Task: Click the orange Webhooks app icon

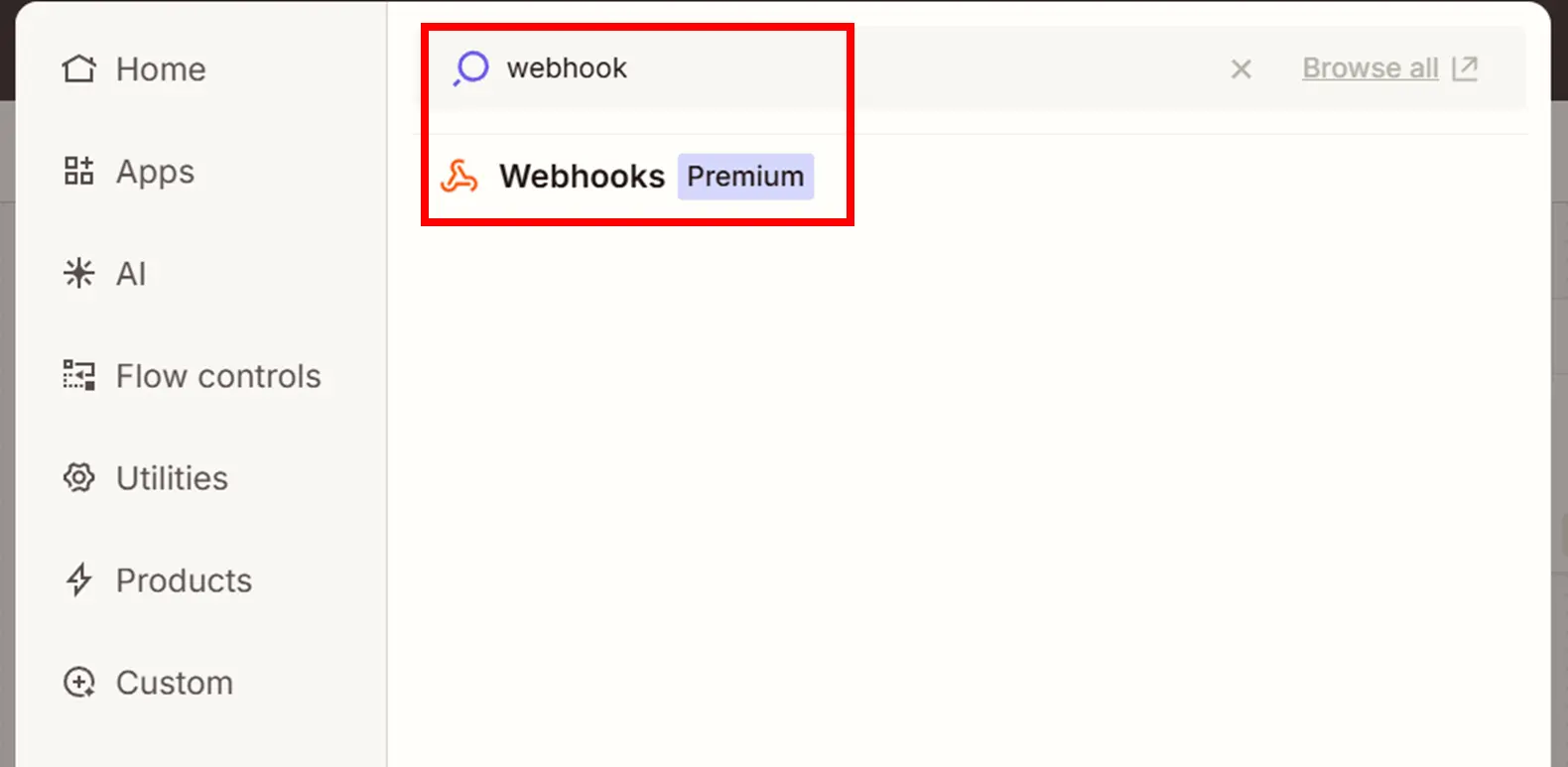Action: tap(459, 177)
